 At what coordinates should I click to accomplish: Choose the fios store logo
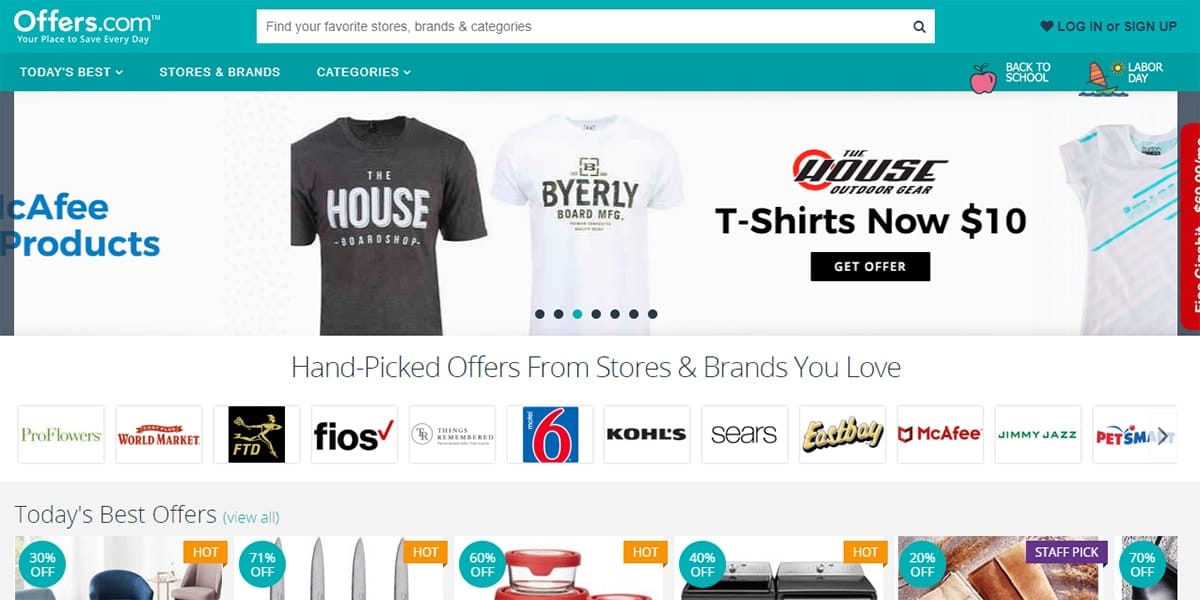[354, 434]
